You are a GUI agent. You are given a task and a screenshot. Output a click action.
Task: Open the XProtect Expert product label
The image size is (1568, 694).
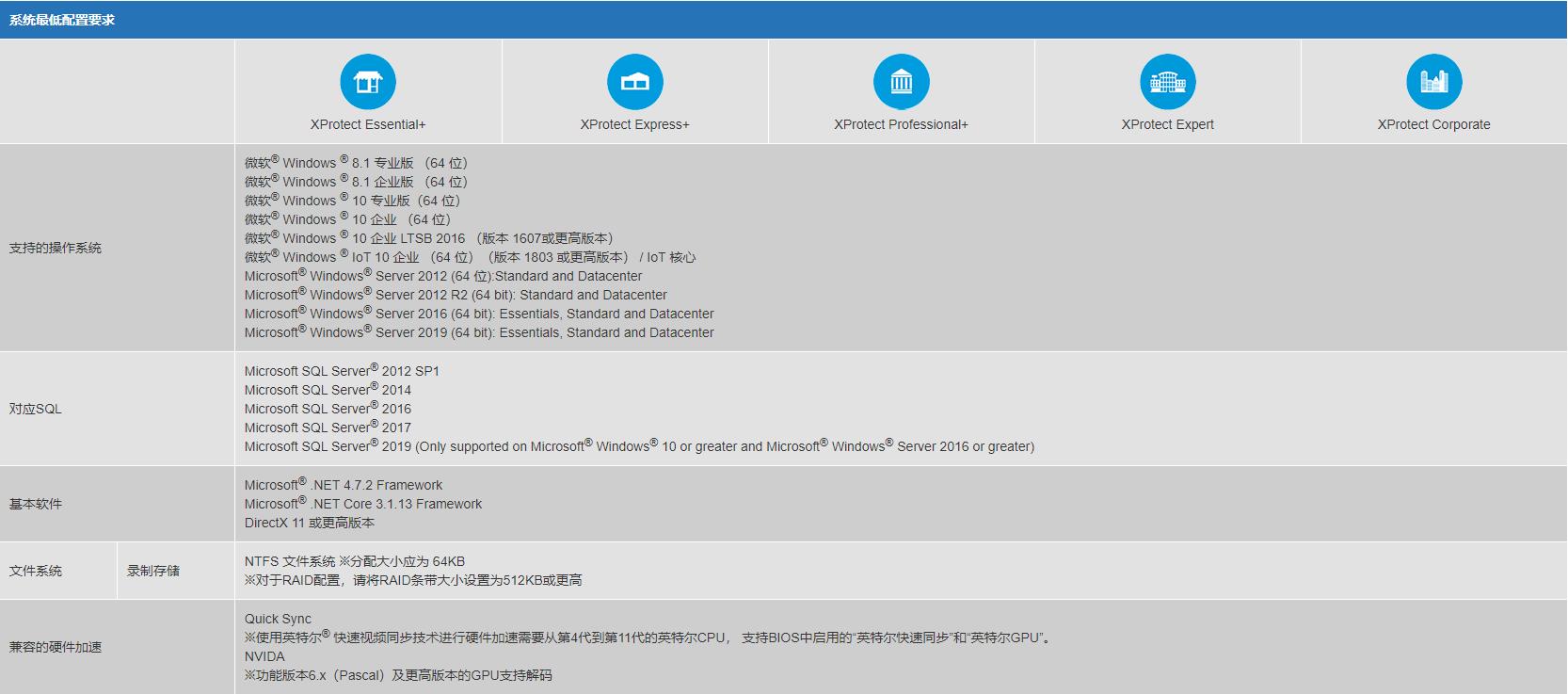click(1167, 124)
